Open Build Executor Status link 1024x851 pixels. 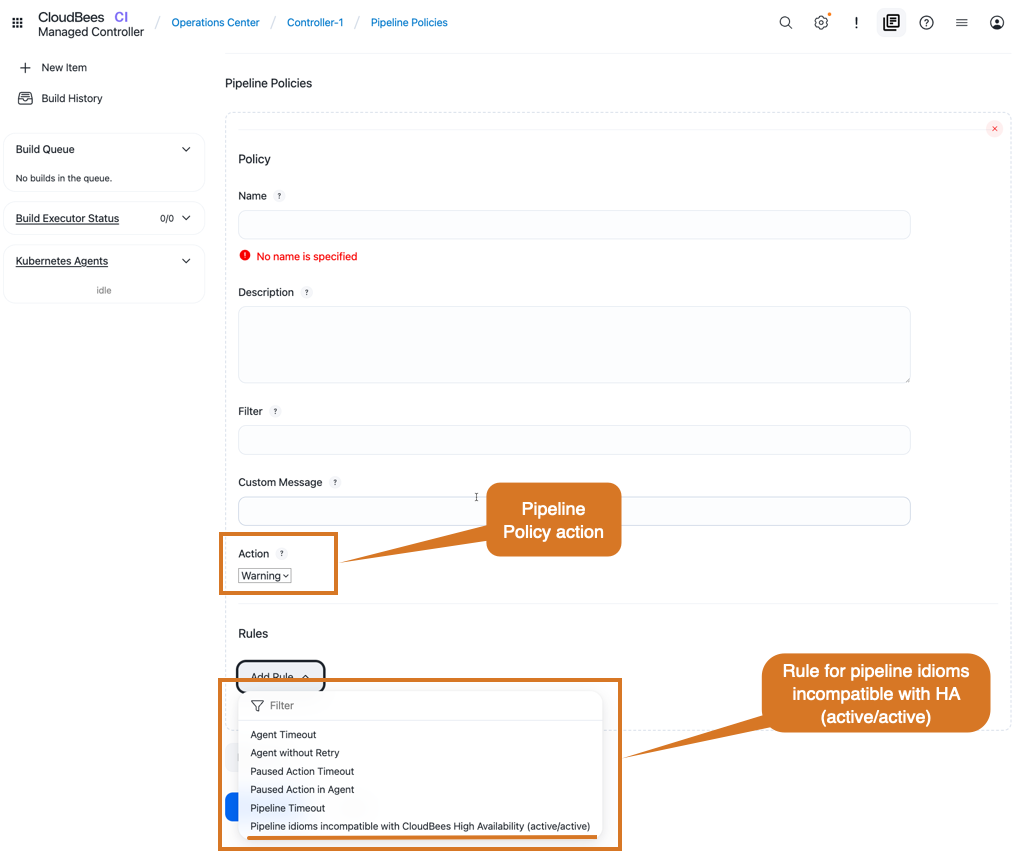(x=67, y=218)
